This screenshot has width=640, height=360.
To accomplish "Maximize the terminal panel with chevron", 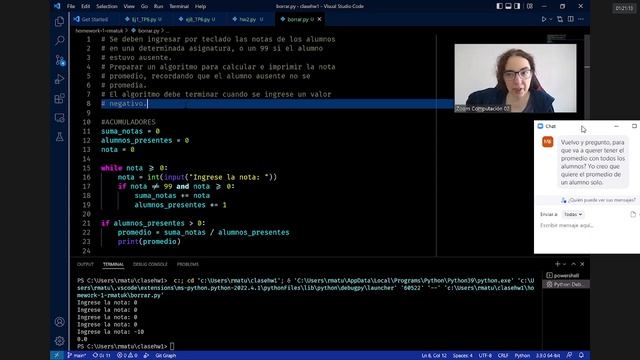I will (x=573, y=264).
